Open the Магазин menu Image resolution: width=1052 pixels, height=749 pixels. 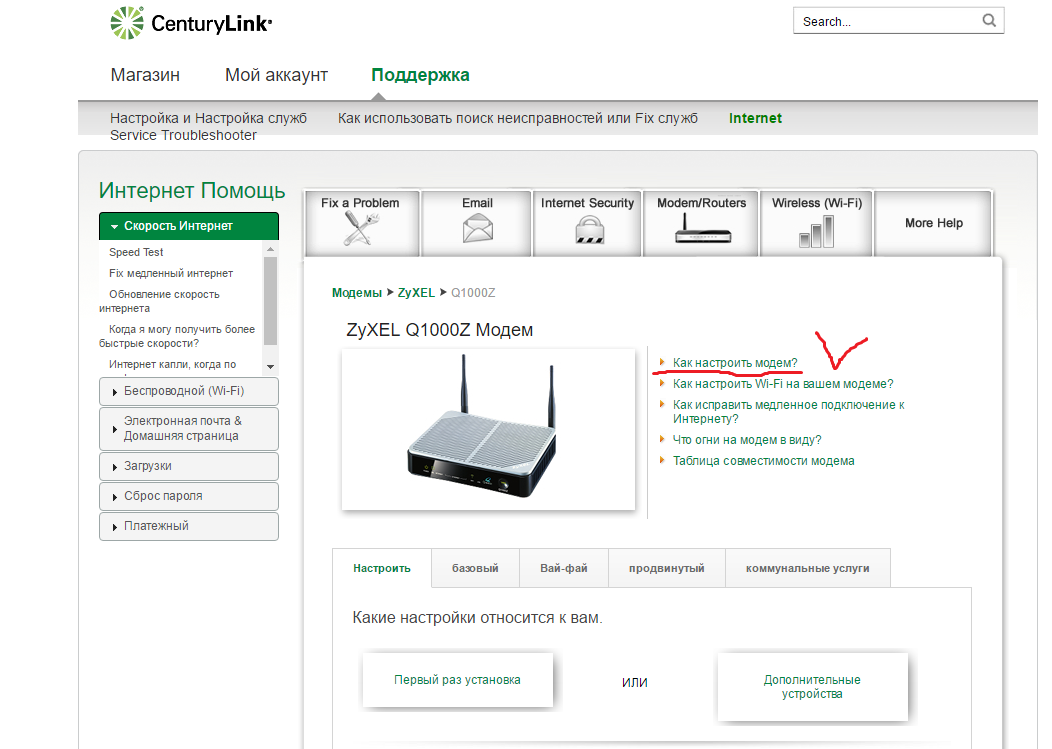pyautogui.click(x=145, y=75)
